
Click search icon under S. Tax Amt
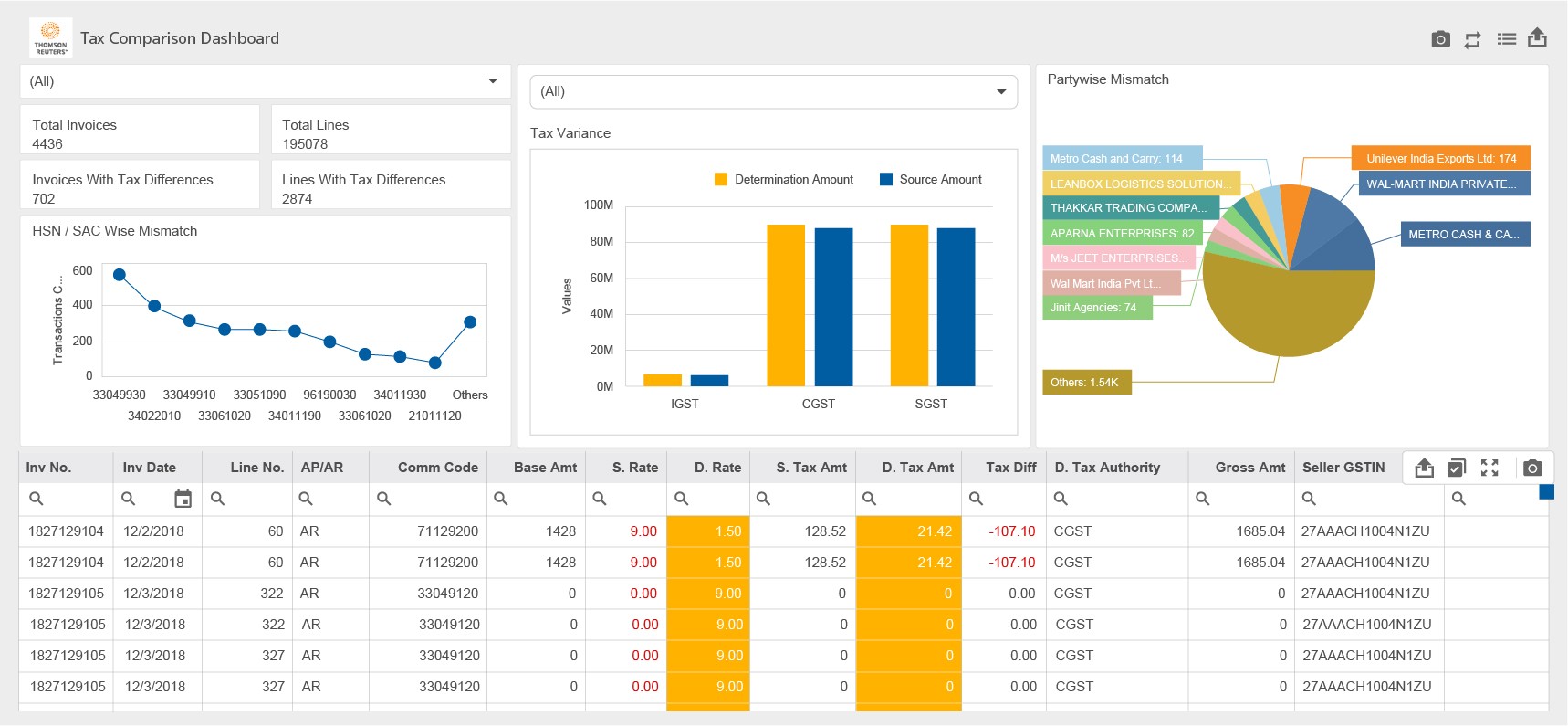click(x=763, y=499)
